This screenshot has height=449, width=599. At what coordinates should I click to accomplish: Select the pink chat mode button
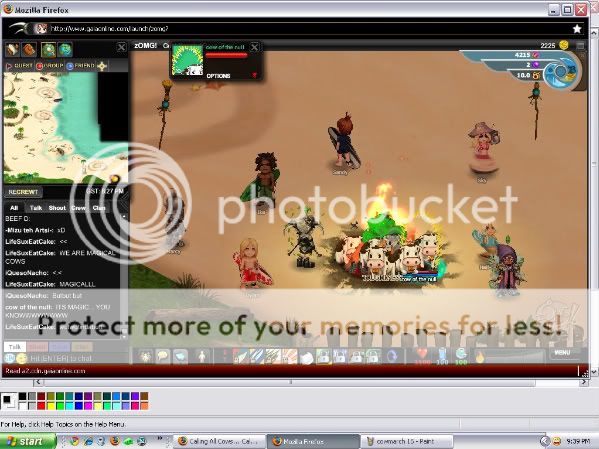(x=37, y=347)
